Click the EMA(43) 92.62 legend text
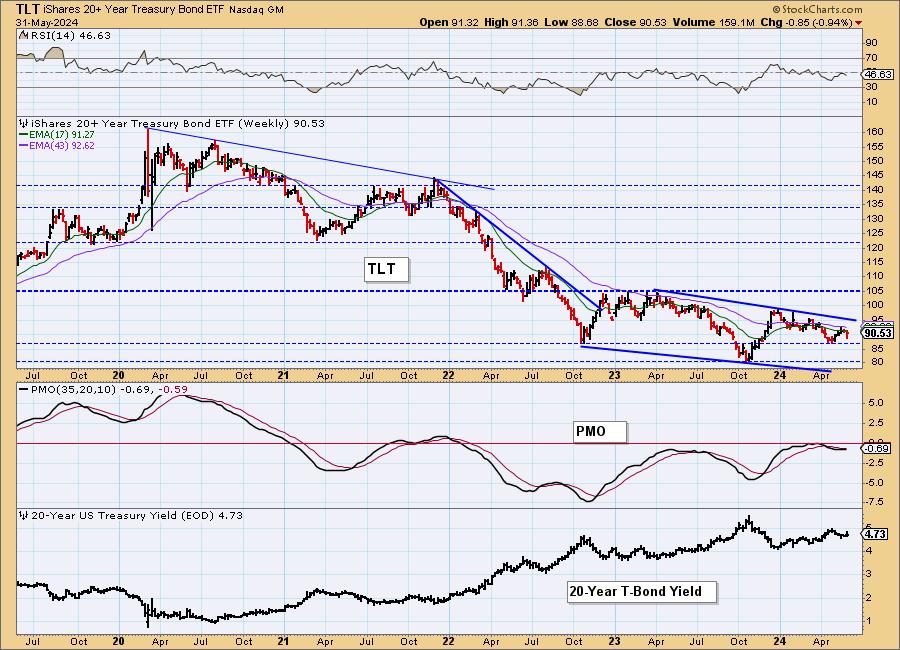 click(x=62, y=145)
